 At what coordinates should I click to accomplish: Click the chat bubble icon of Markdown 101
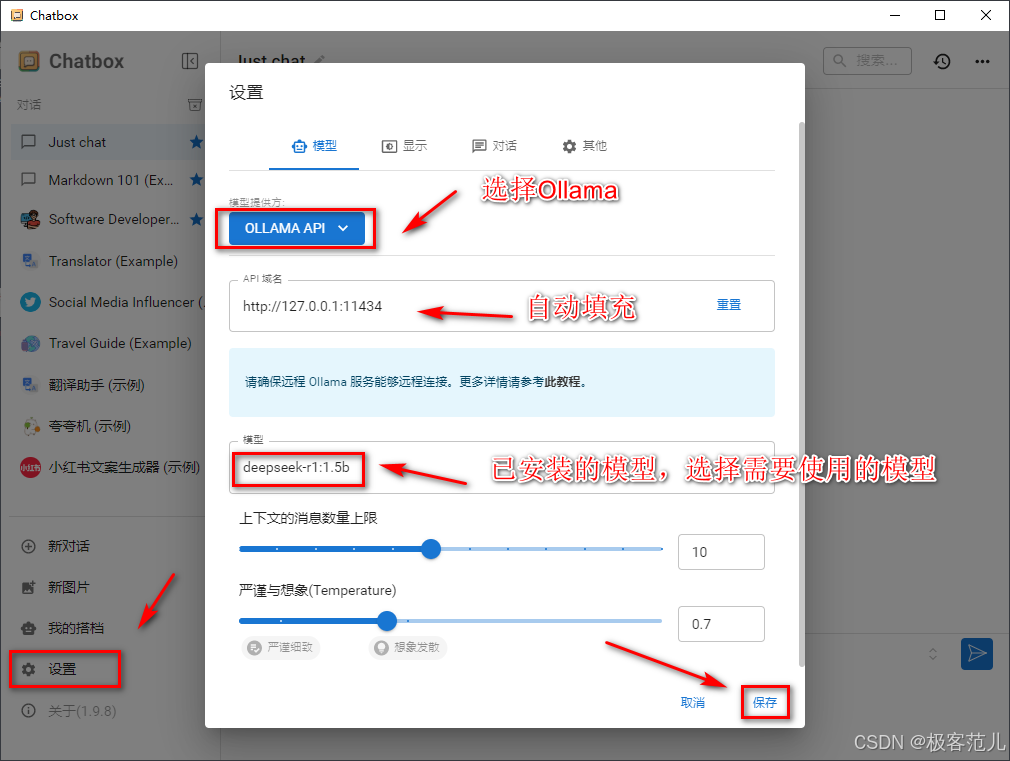pos(28,179)
